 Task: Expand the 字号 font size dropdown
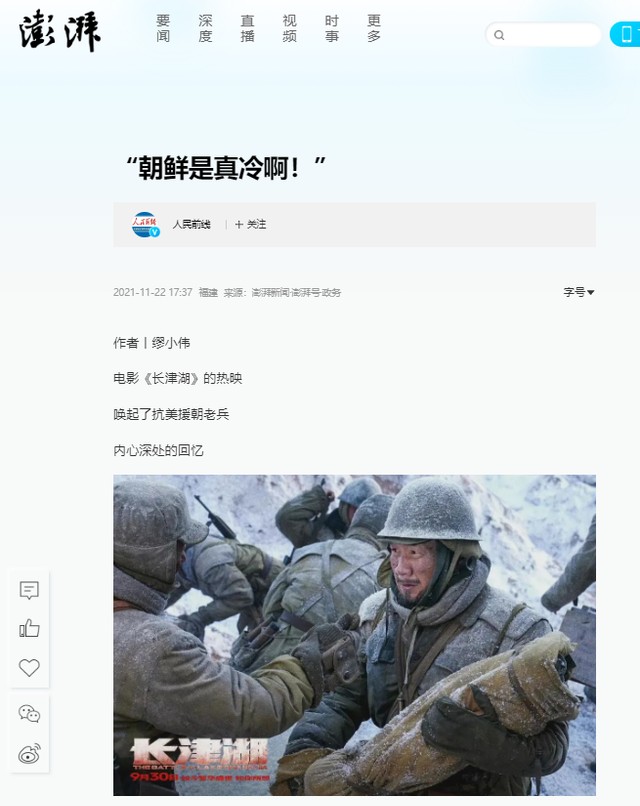point(579,292)
